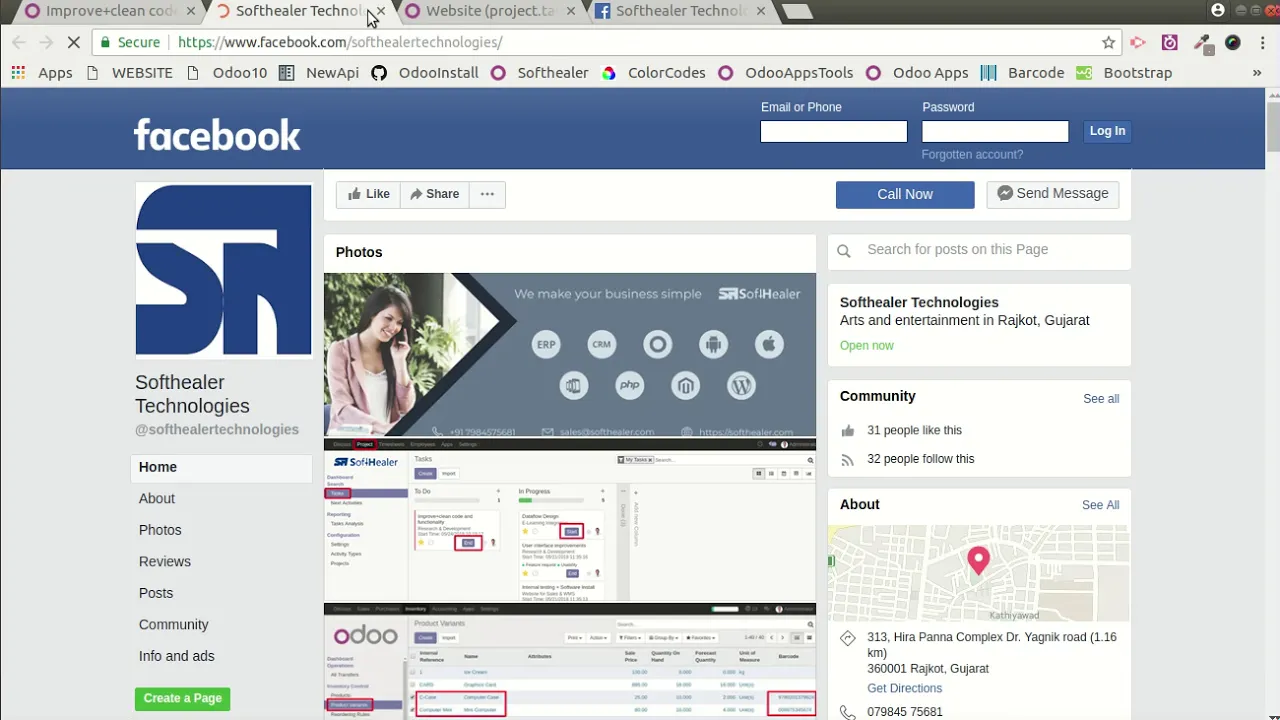Open the NewApi bookmark
This screenshot has height=720, width=1280.
click(319, 73)
